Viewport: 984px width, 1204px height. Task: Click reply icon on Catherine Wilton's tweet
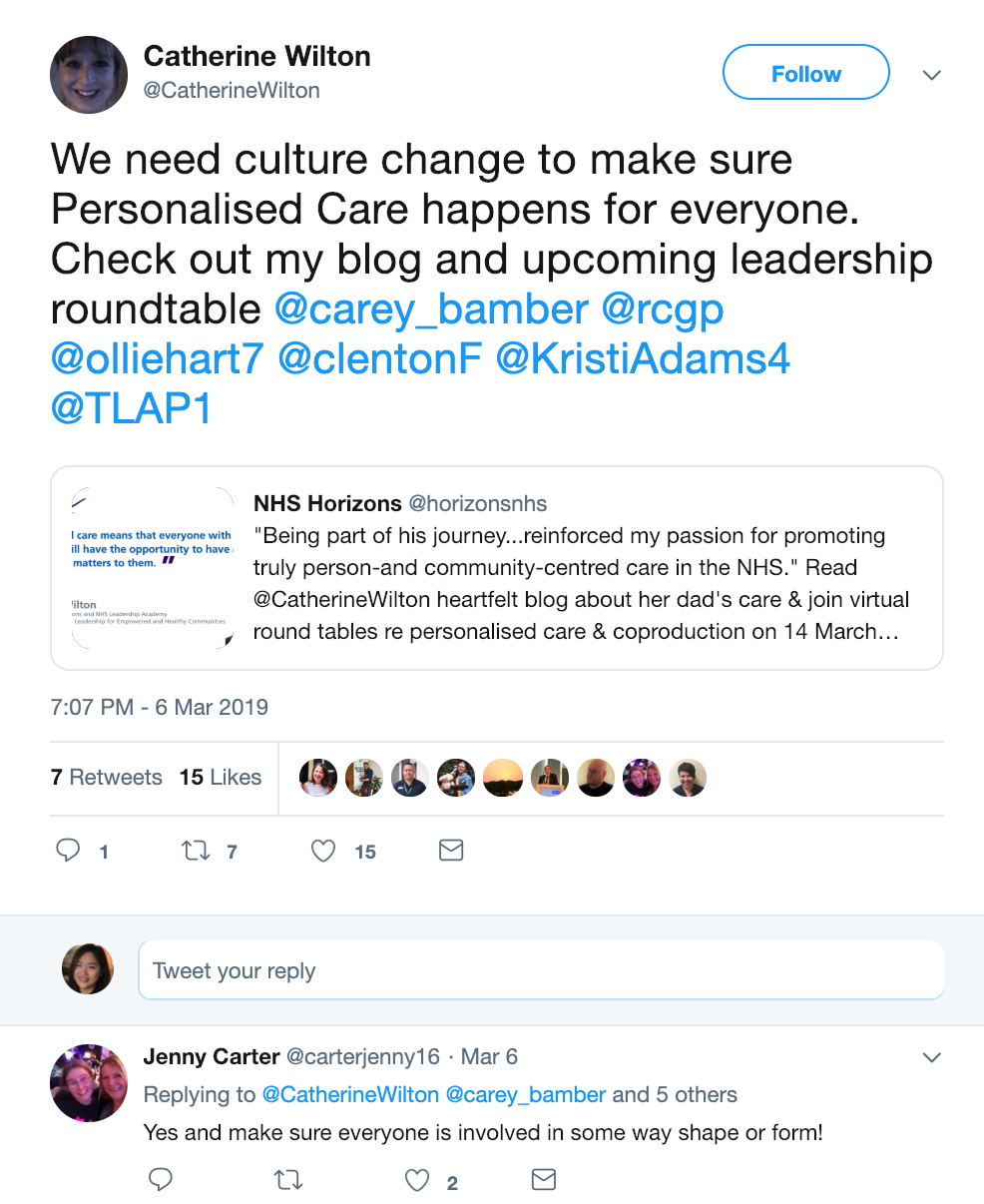click(x=68, y=851)
